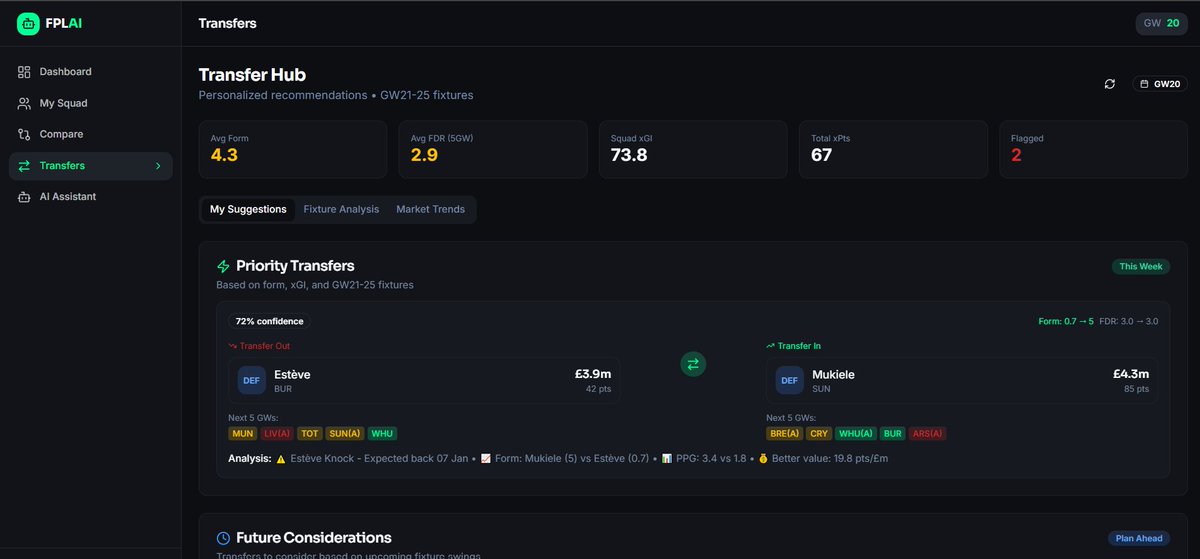Click the refresh icon near GW20
This screenshot has width=1200, height=559.
point(1109,84)
